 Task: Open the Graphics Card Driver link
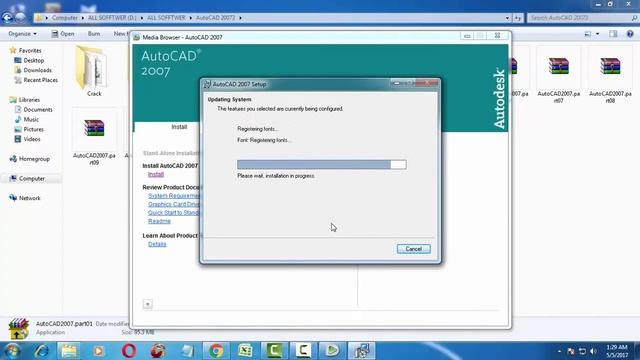tap(174, 204)
